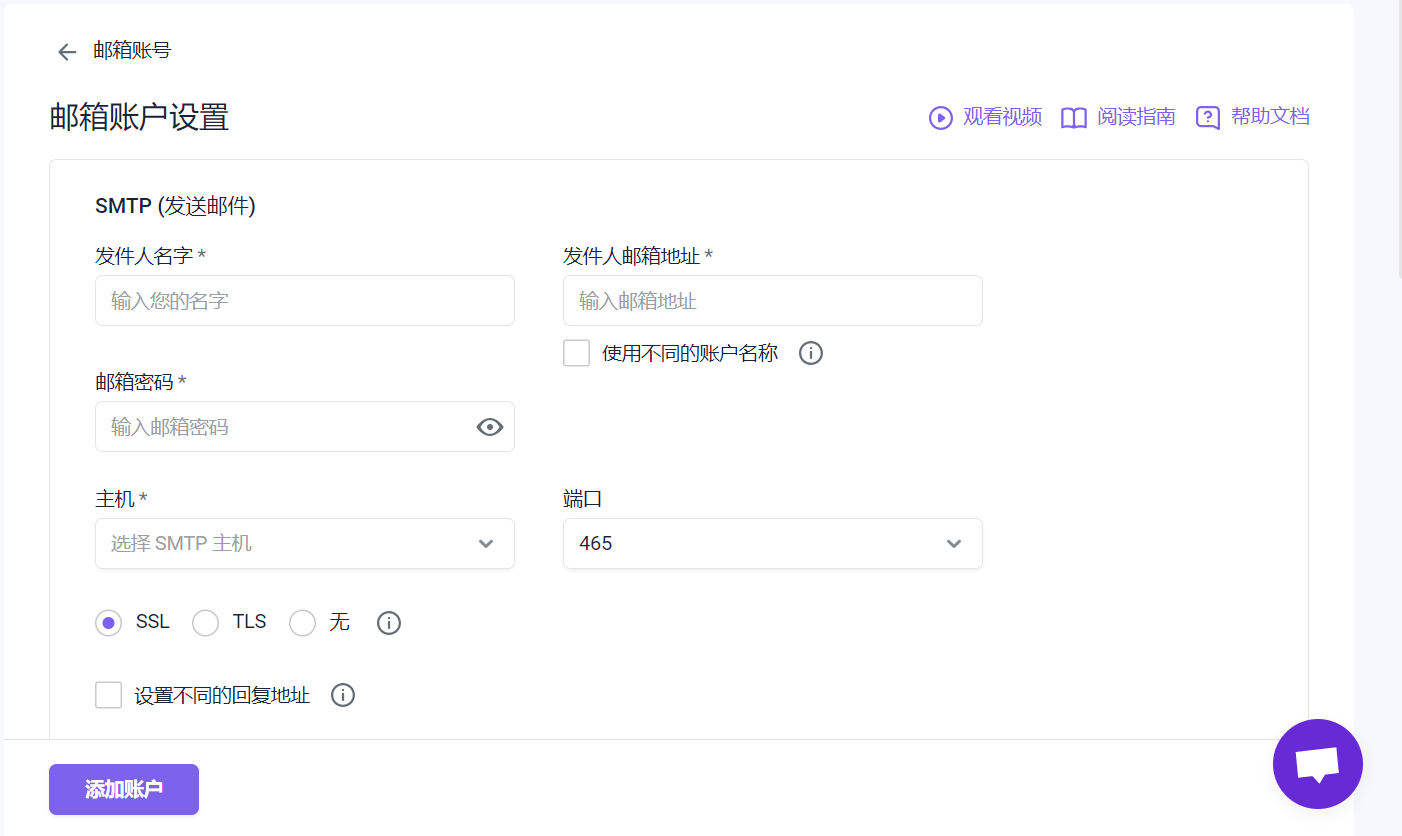Screen dimensions: 1402x836
Task: Click the 阅读指南 book icon
Action: (x=1073, y=118)
